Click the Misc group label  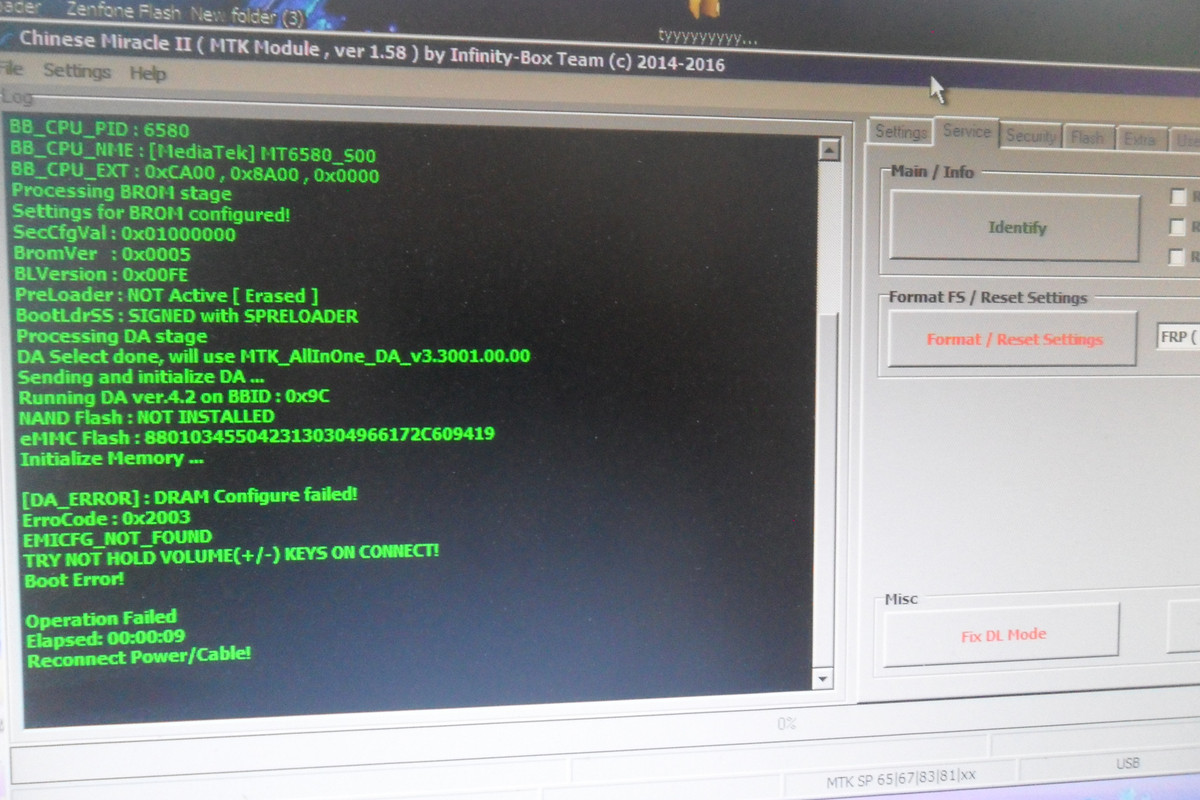click(900, 599)
